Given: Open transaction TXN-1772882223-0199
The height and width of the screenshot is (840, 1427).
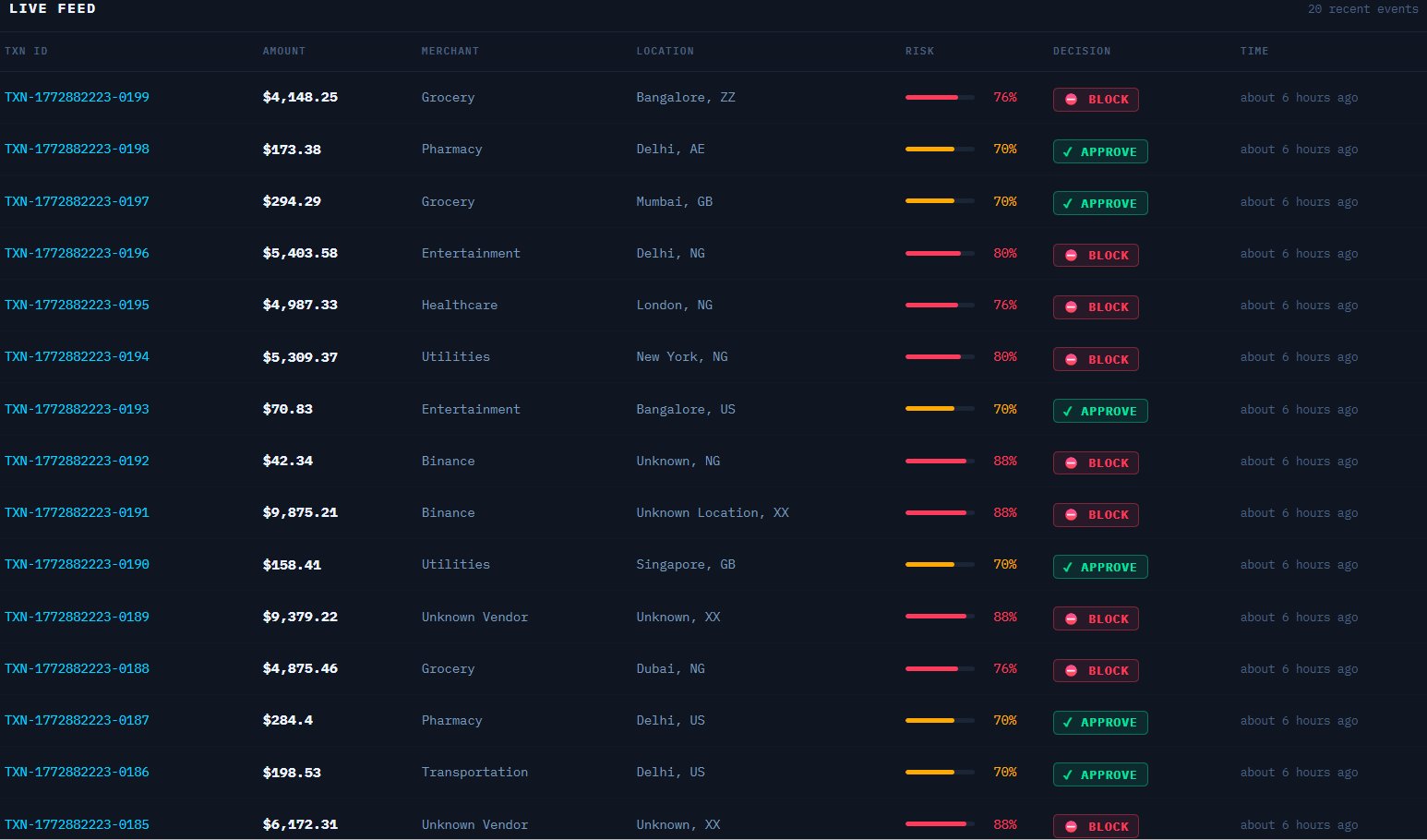Looking at the screenshot, I should [x=77, y=97].
